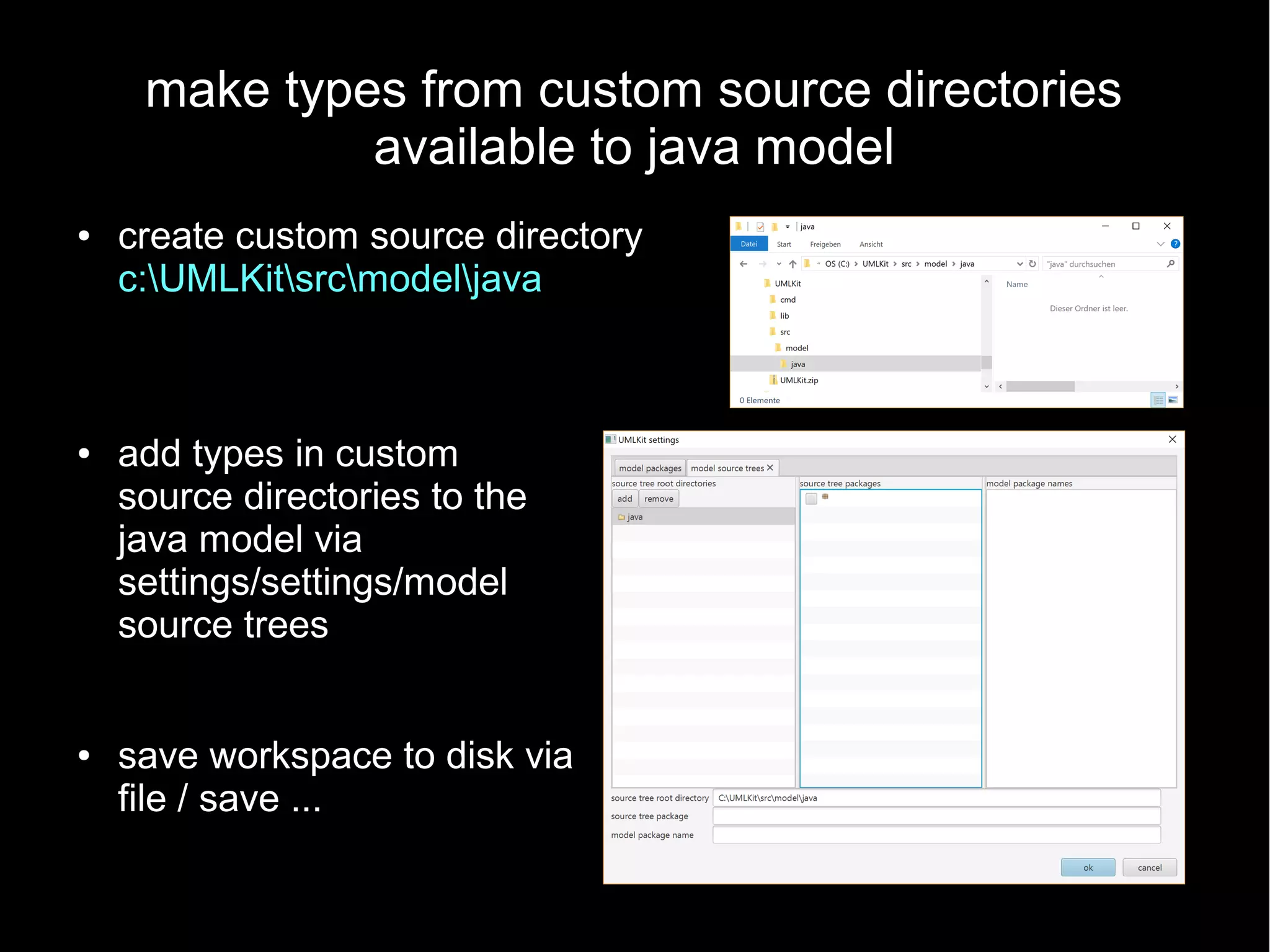The image size is (1270, 952).
Task: Click new folder icon in Explorer quick access toolbar
Action: click(775, 226)
